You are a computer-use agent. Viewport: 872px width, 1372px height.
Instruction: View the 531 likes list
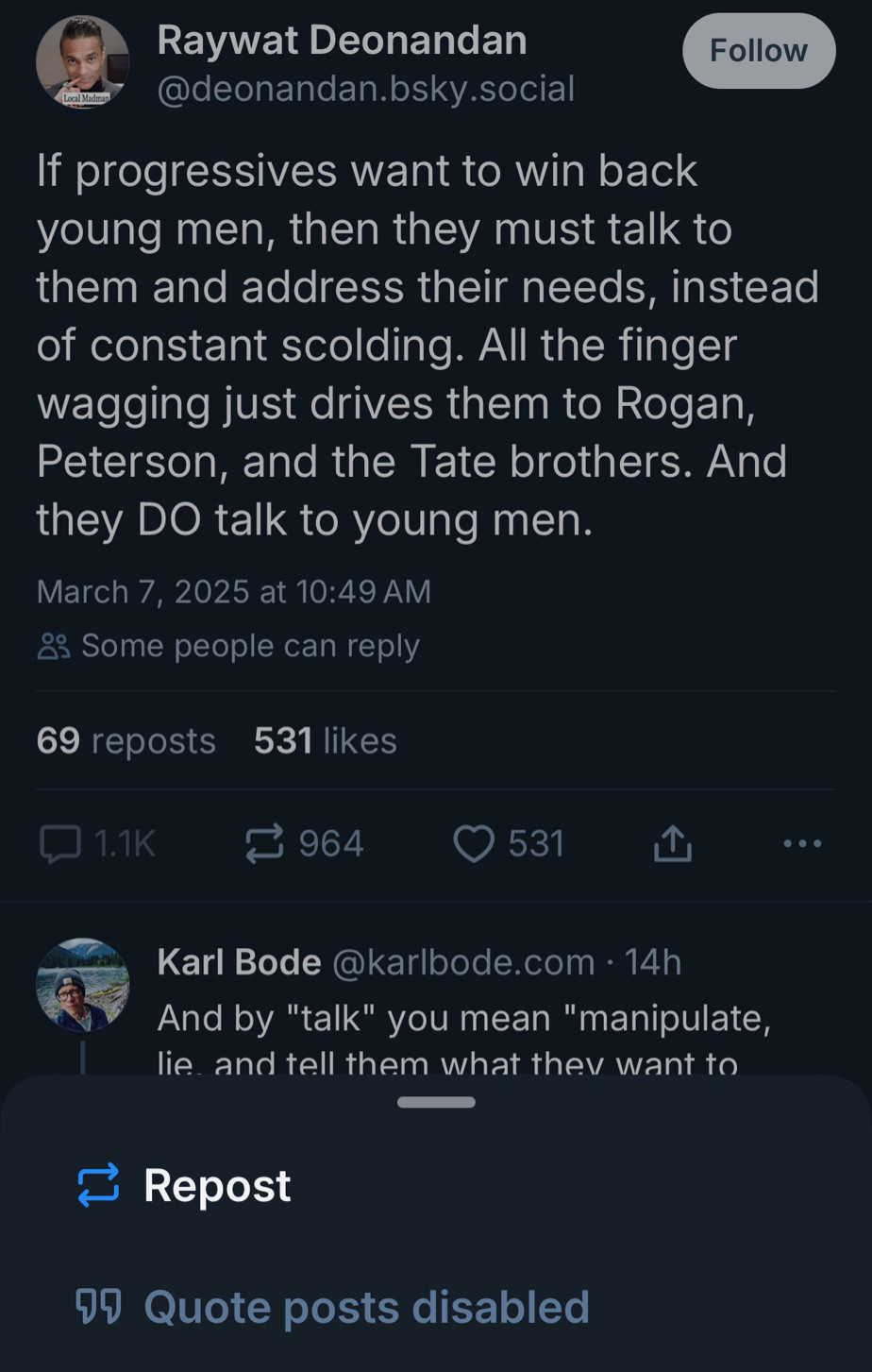point(326,741)
